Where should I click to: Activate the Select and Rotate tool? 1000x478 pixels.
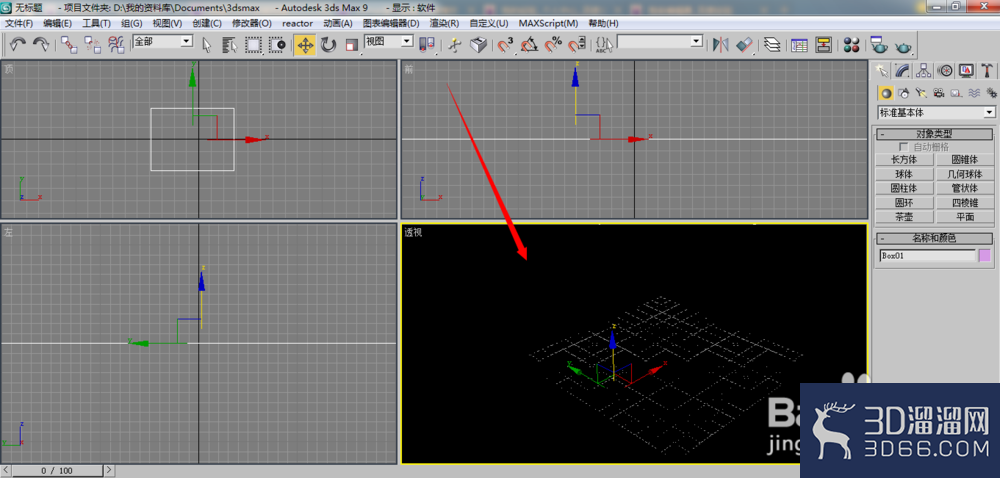pyautogui.click(x=328, y=45)
